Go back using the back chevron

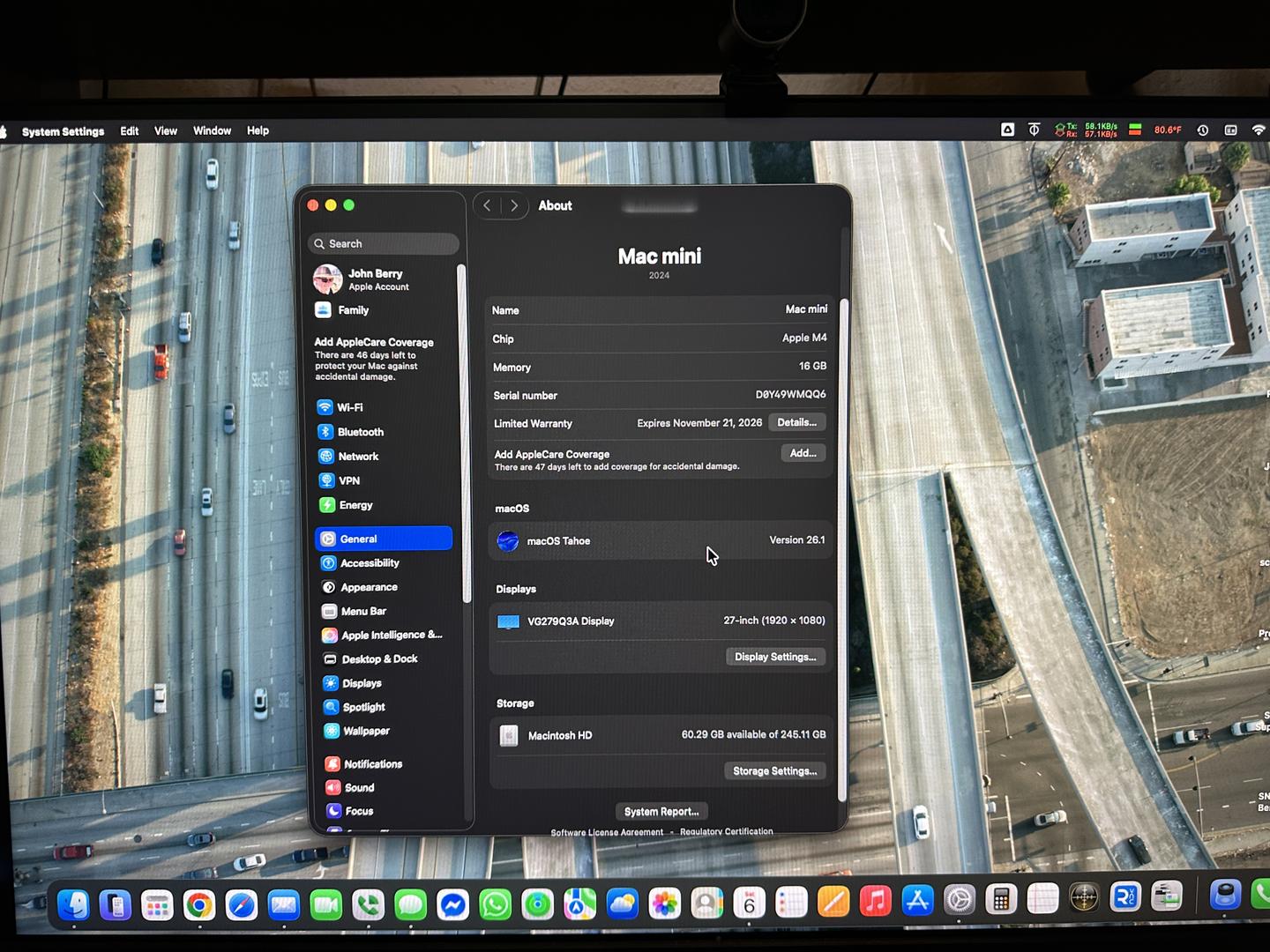tap(487, 205)
